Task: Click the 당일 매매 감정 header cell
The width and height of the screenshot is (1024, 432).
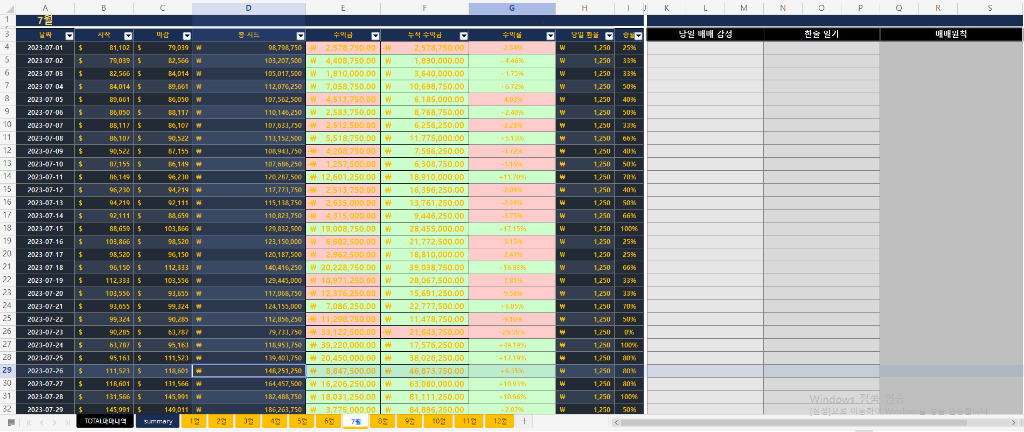Action: pyautogui.click(x=705, y=34)
